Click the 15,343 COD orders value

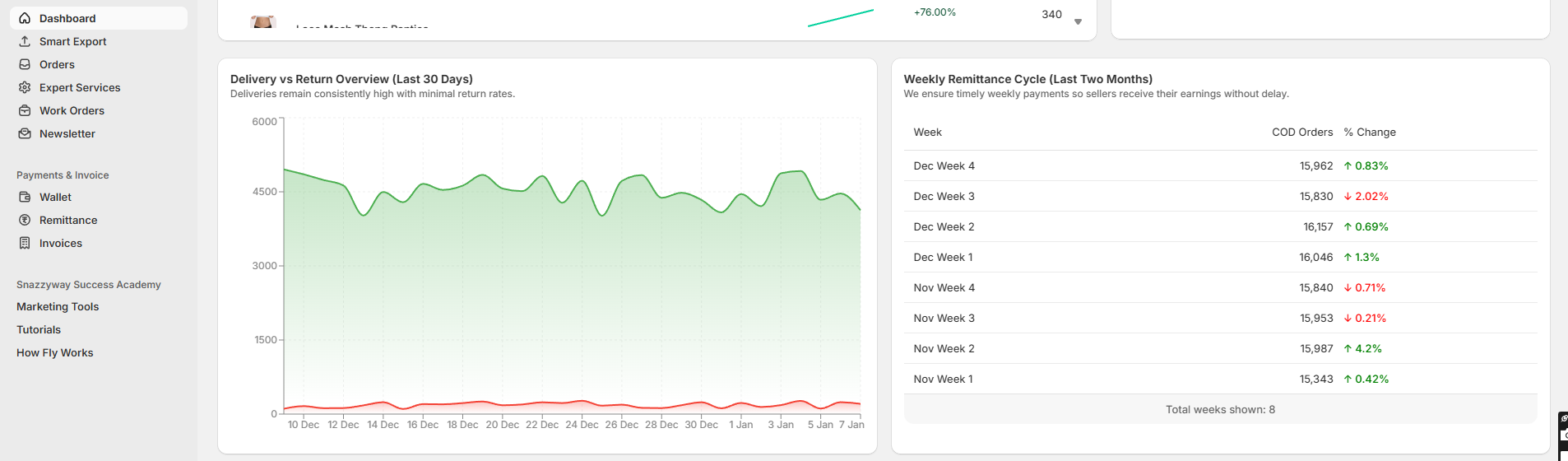coord(1316,379)
